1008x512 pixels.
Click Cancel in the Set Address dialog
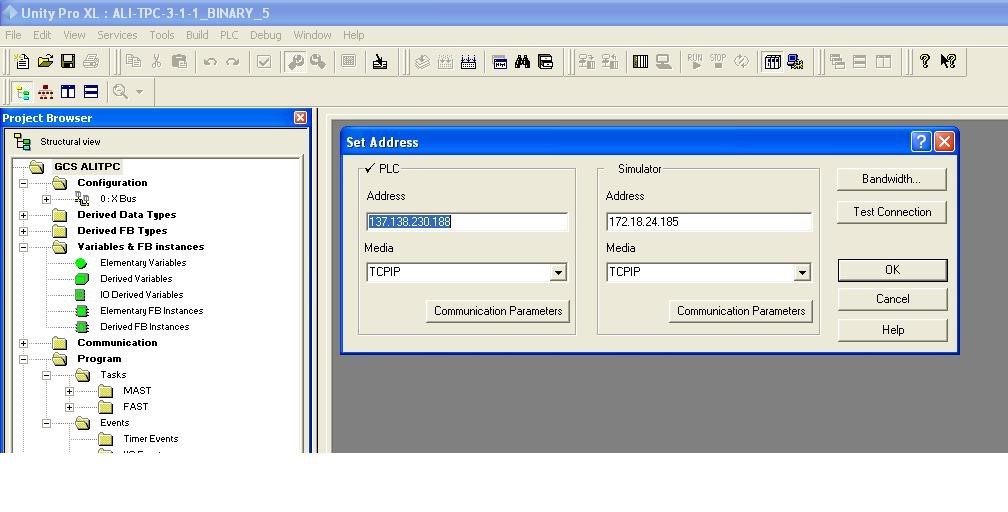tap(892, 299)
